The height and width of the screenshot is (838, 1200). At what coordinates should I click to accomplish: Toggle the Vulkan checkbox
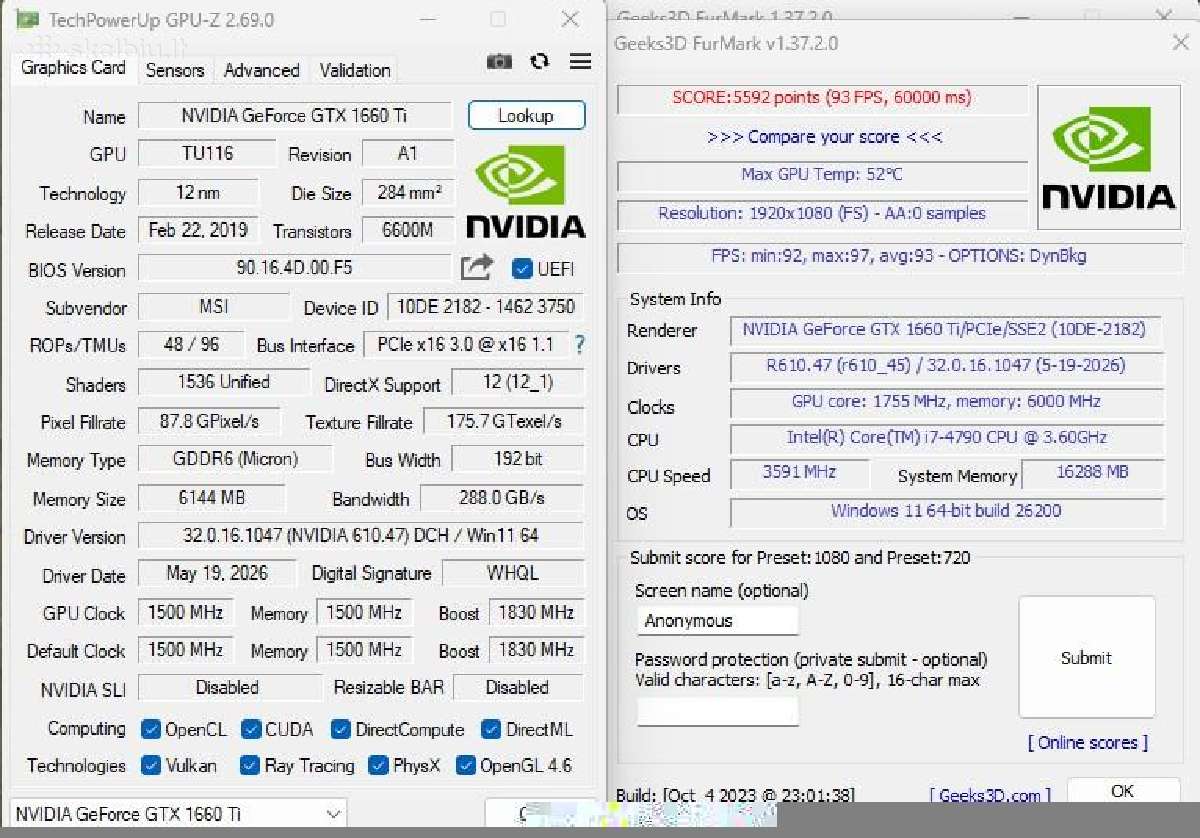151,765
